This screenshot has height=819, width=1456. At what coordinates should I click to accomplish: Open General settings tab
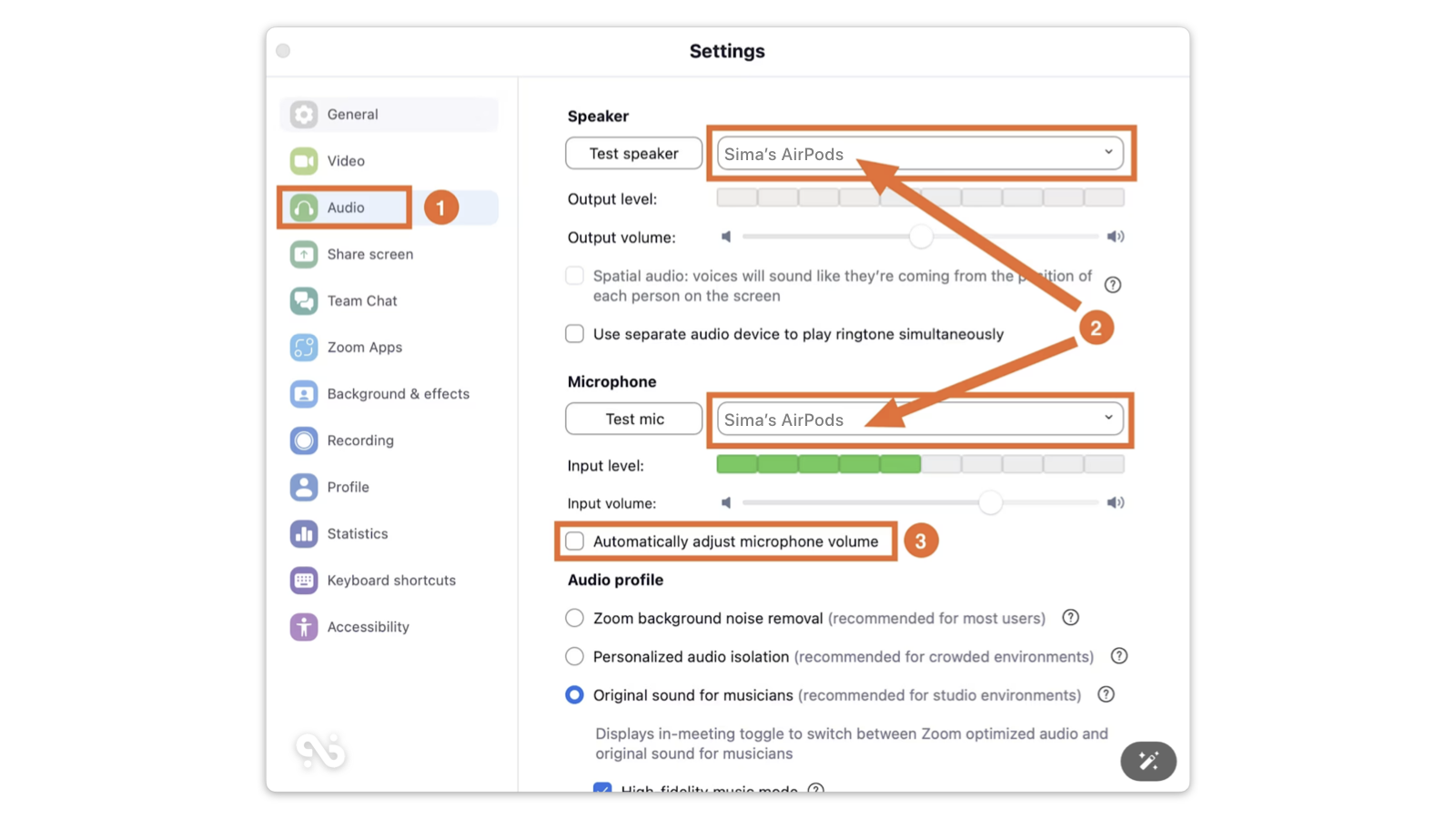(x=389, y=115)
